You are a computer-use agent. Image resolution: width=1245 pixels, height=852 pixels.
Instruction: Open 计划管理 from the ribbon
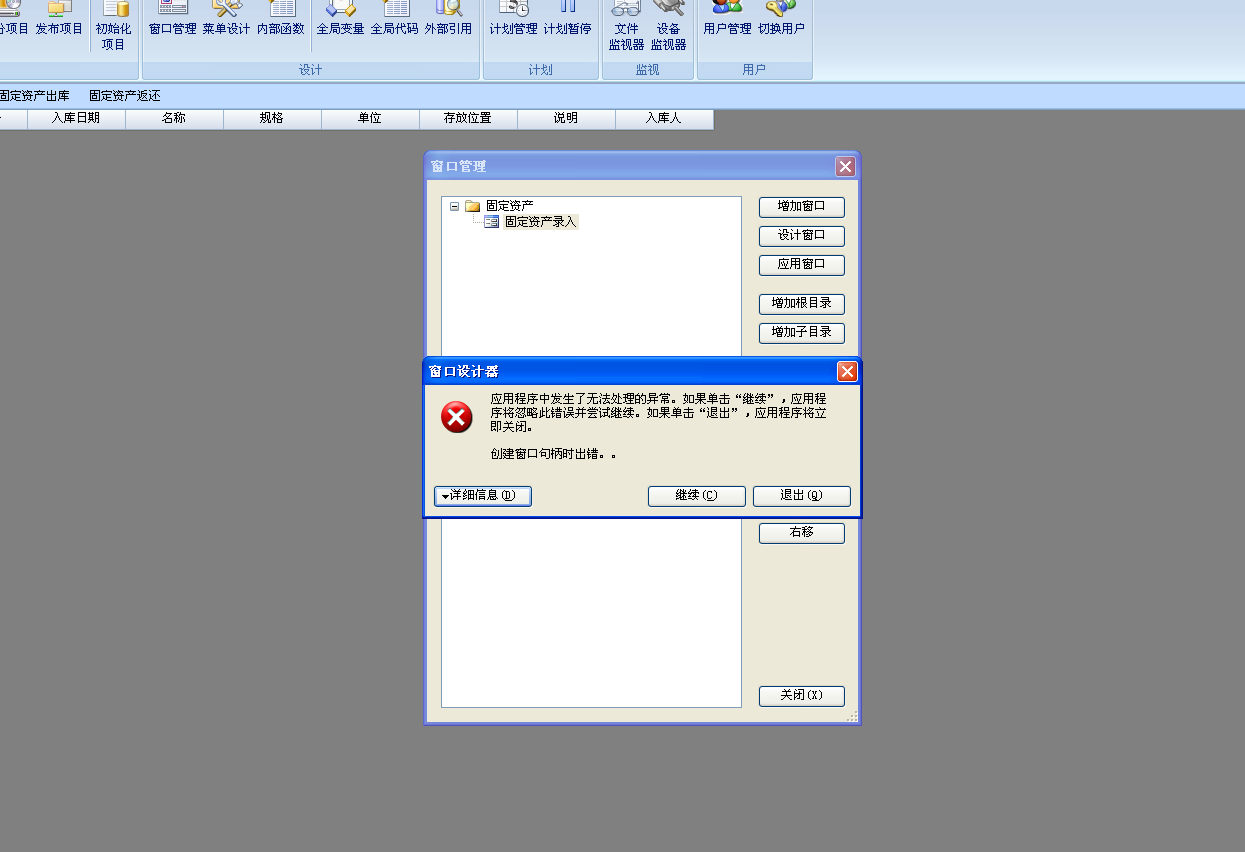[513, 20]
